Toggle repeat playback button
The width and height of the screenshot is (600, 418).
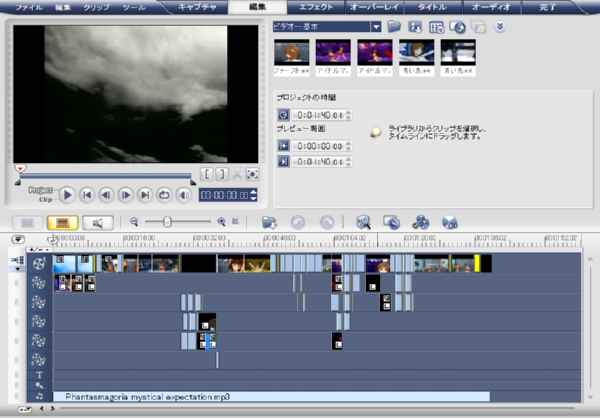click(164, 195)
